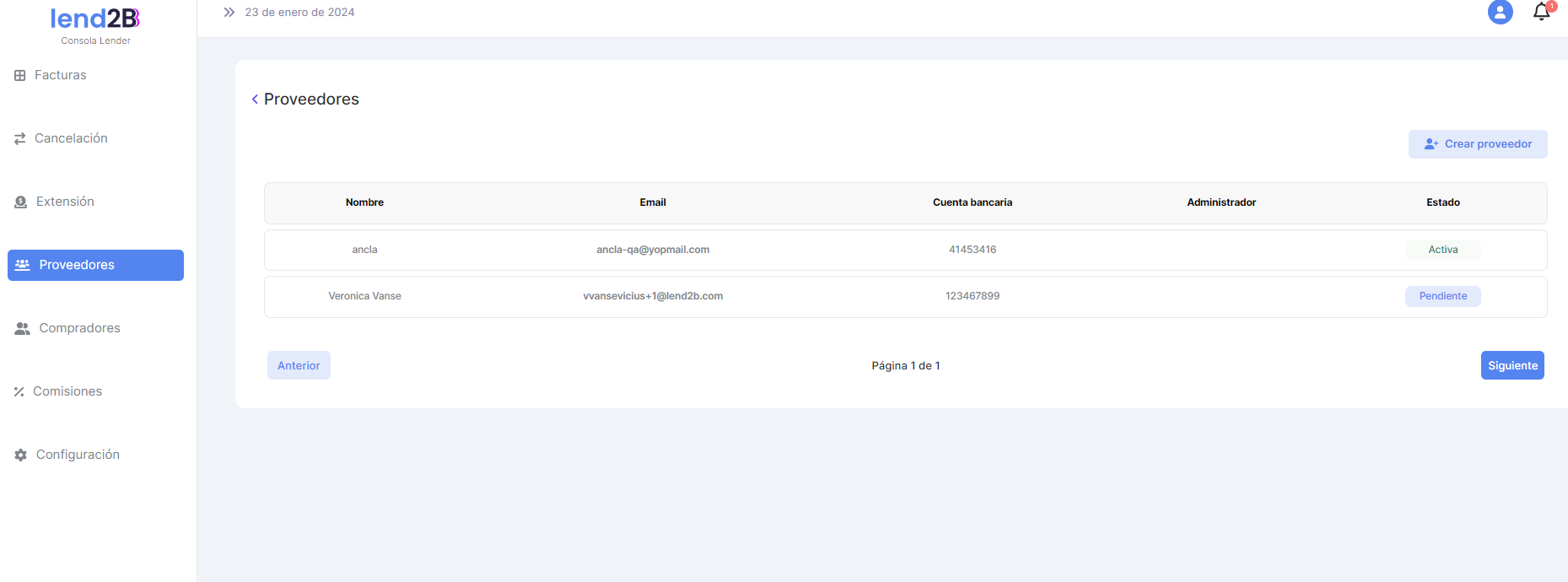The image size is (1568, 582).
Task: Expand sidebar with double chevron icon
Action: pos(229,13)
